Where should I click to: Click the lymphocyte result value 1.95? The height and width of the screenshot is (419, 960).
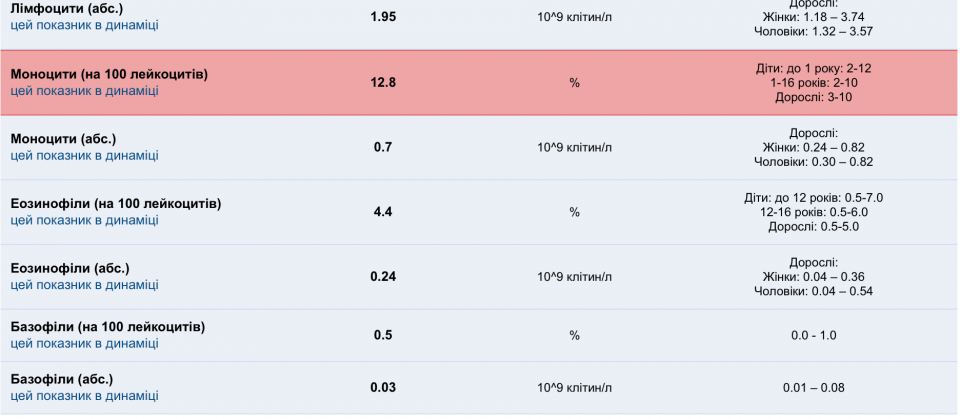(x=383, y=16)
